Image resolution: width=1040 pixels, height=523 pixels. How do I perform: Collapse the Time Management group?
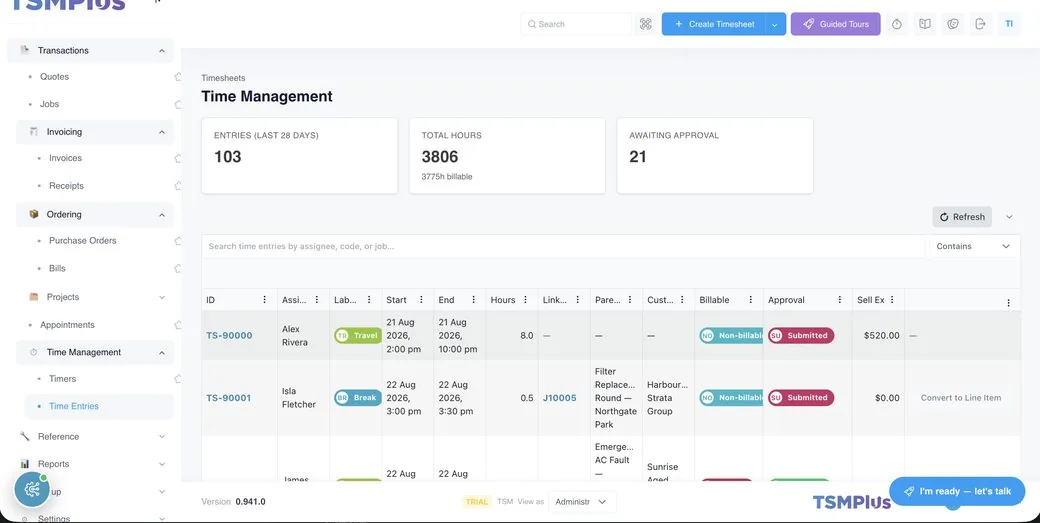(x=162, y=353)
